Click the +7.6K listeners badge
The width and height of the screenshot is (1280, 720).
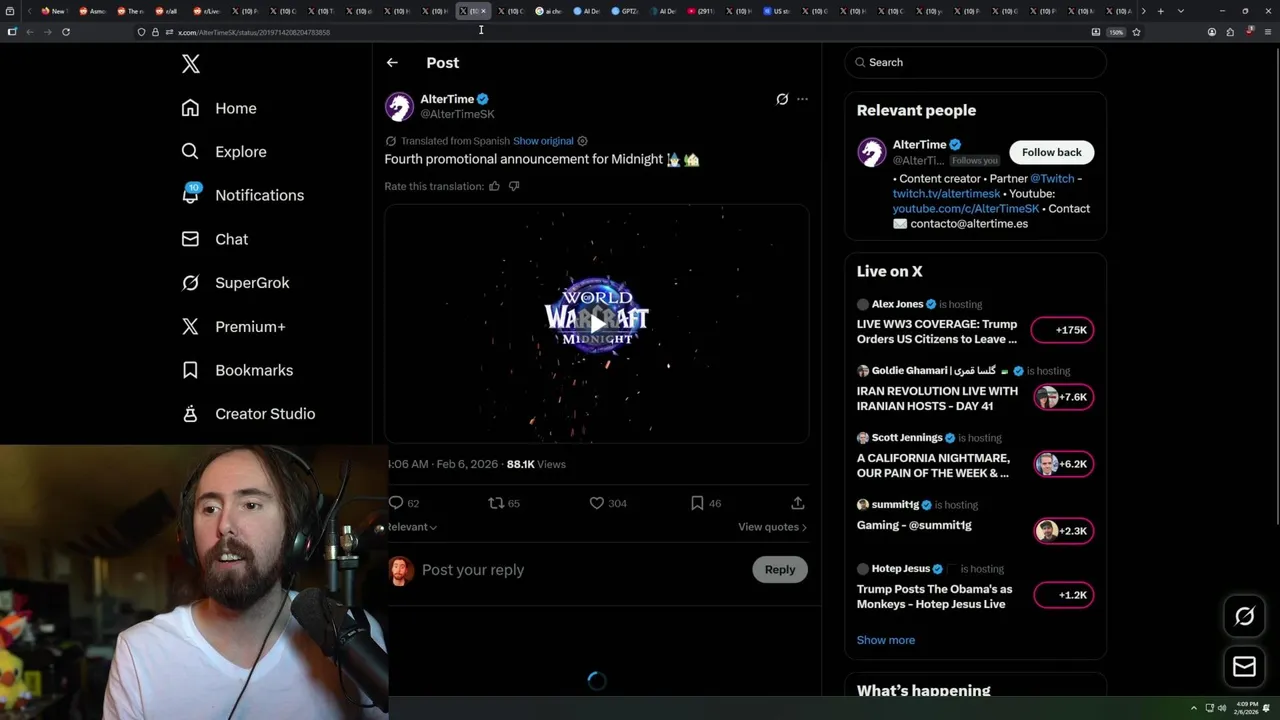(x=1064, y=397)
